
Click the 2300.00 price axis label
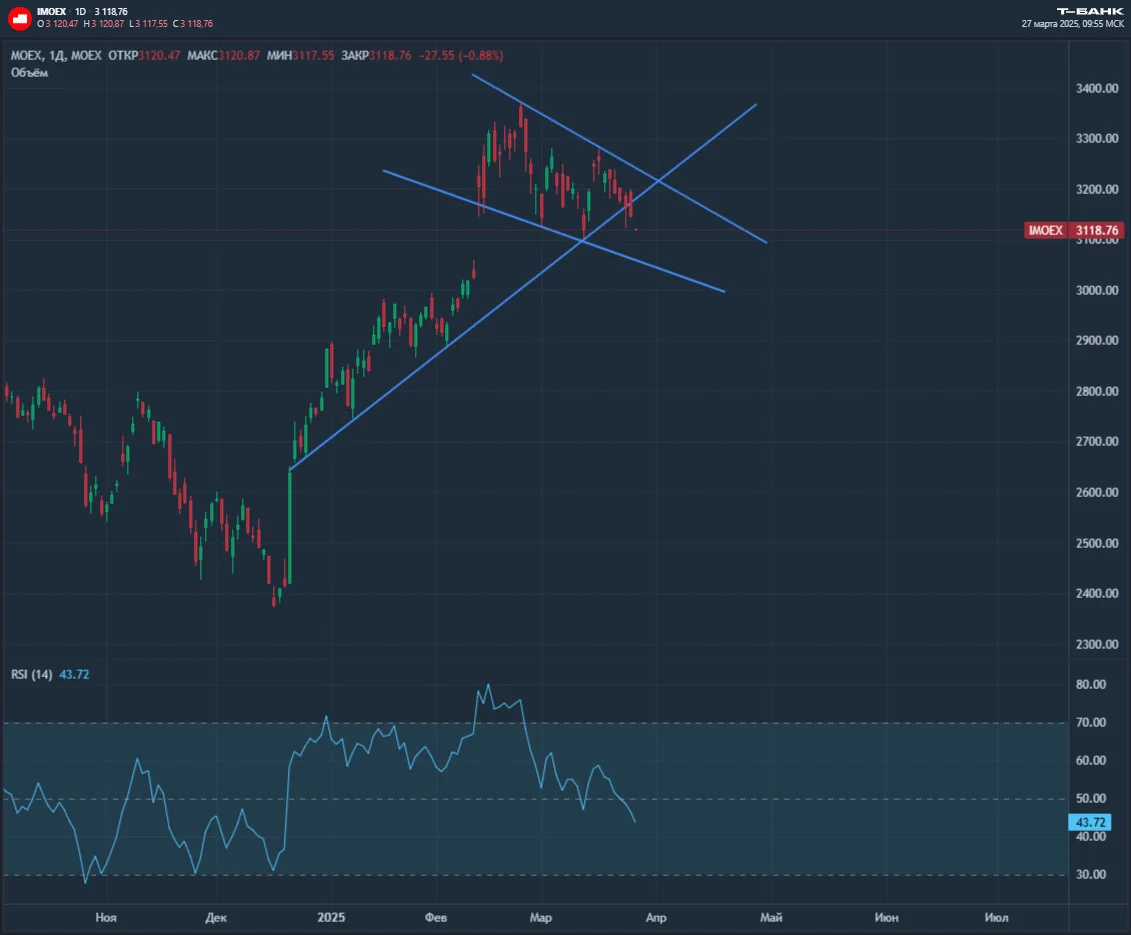click(1097, 644)
